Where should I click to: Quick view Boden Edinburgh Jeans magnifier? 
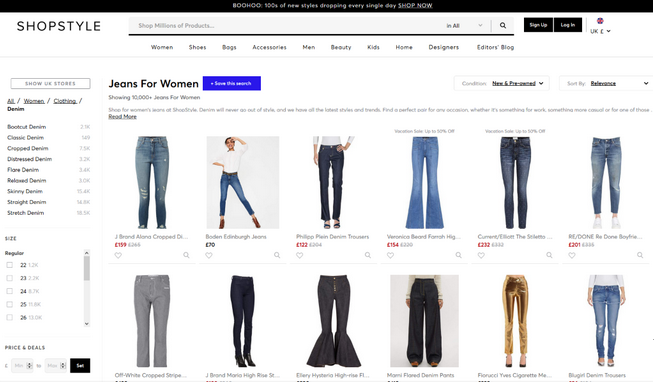coord(277,255)
